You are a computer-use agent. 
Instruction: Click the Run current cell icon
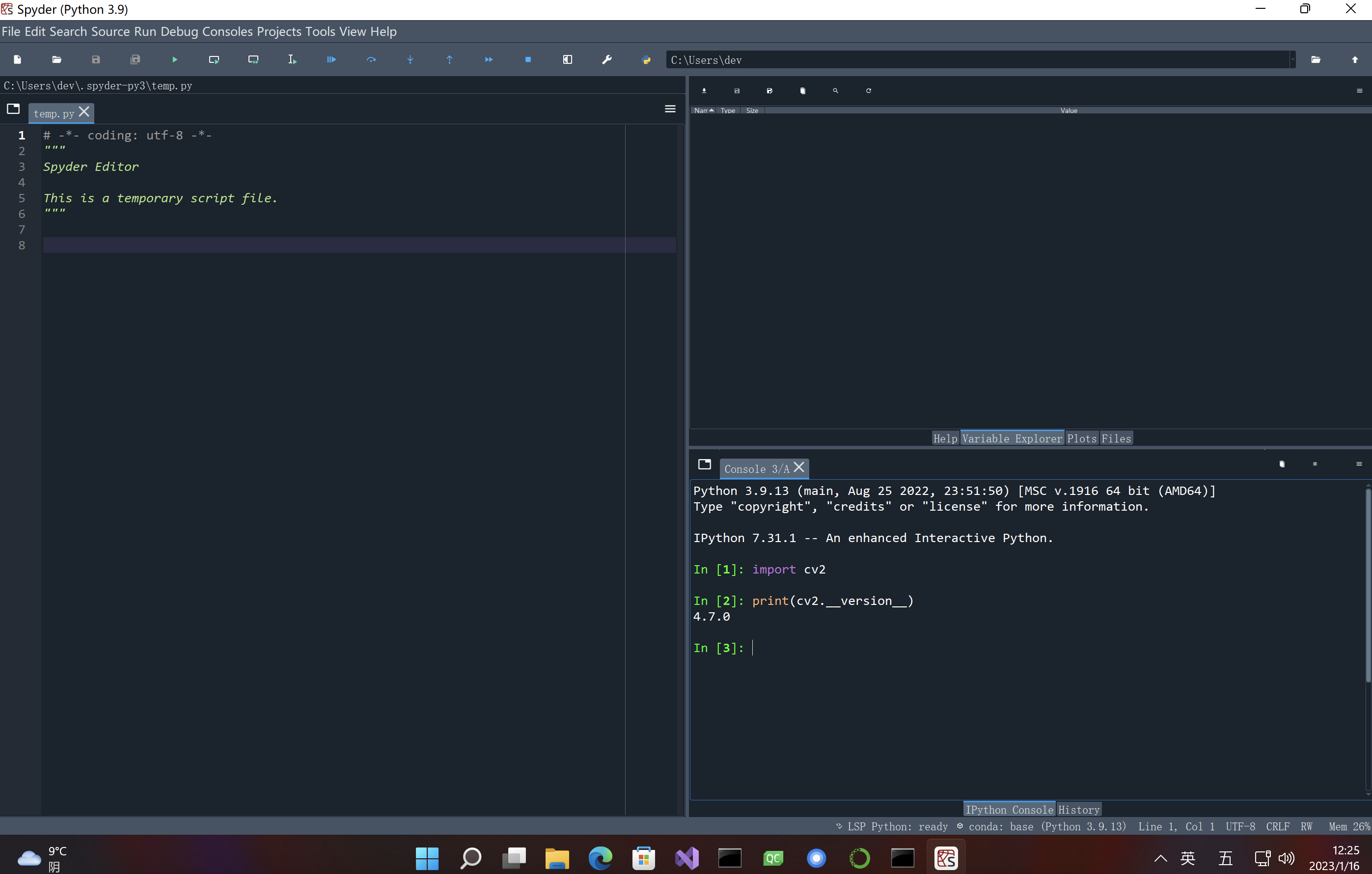click(x=214, y=60)
